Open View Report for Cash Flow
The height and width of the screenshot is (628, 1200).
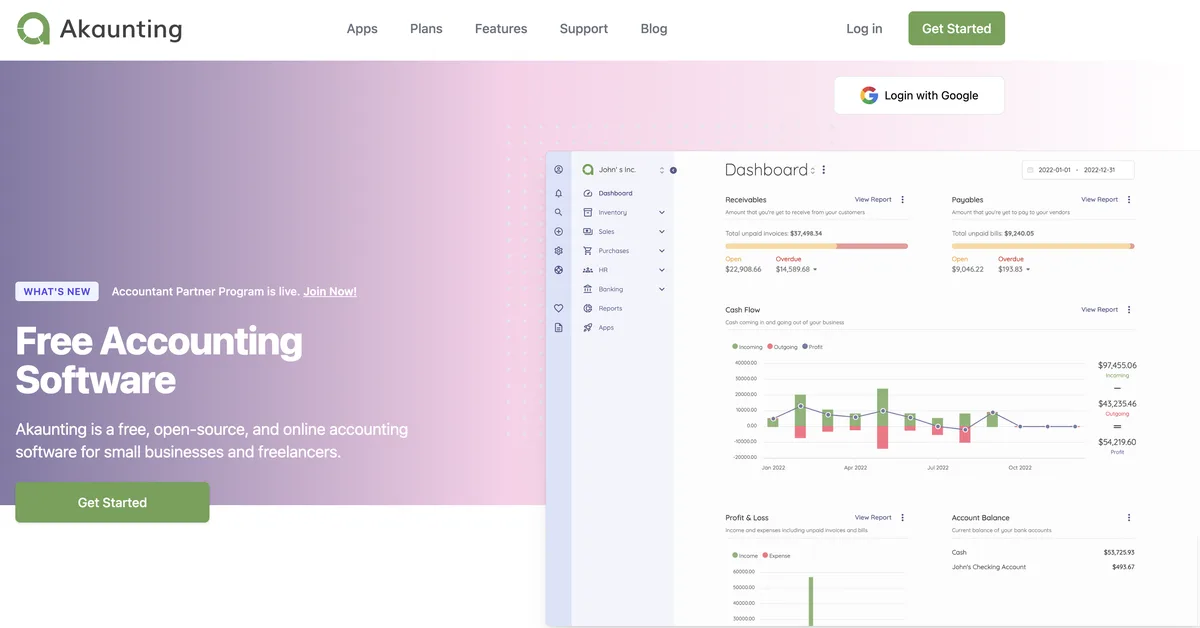point(1099,310)
